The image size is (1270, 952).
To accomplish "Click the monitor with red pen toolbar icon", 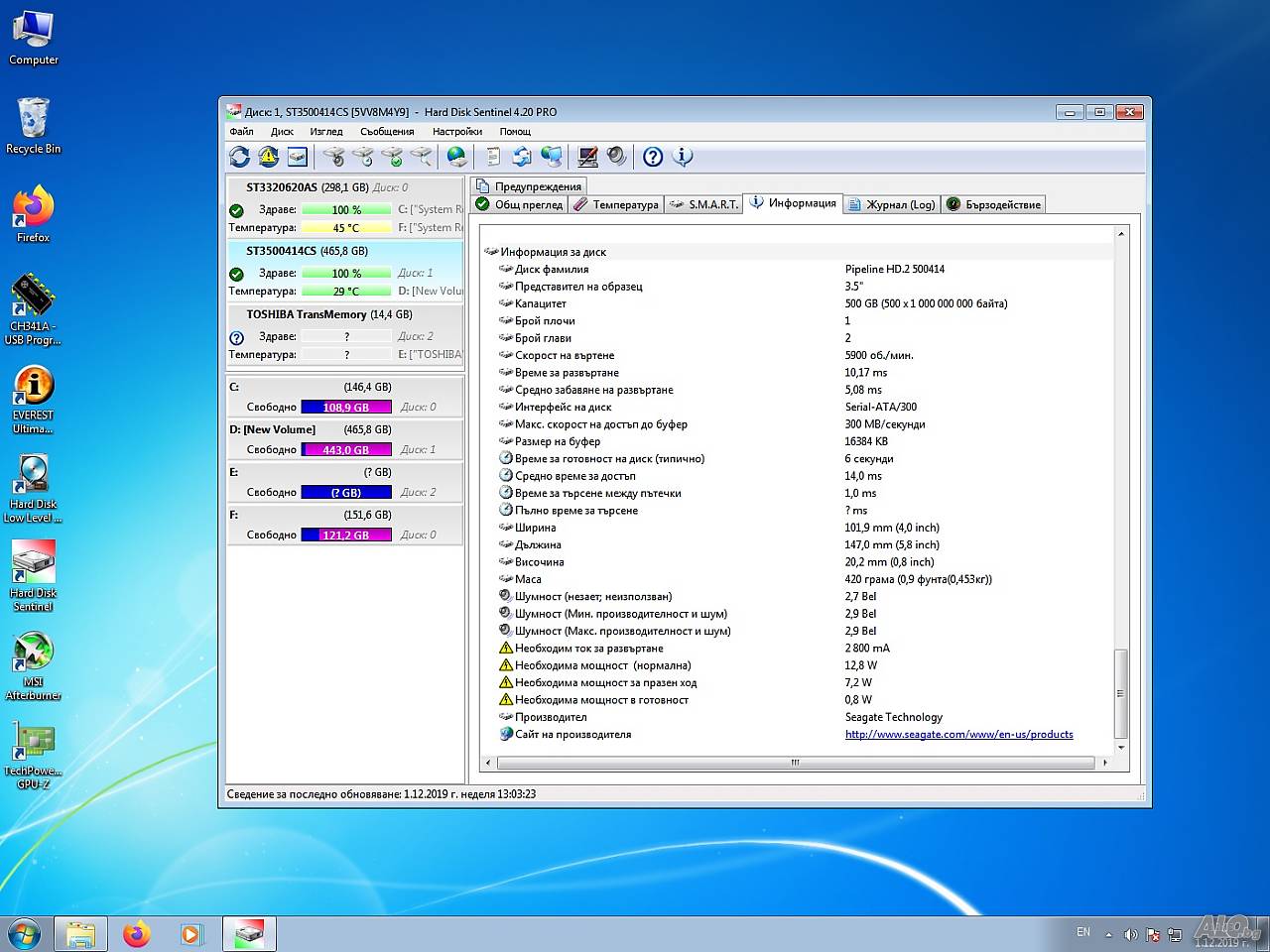I will point(587,157).
